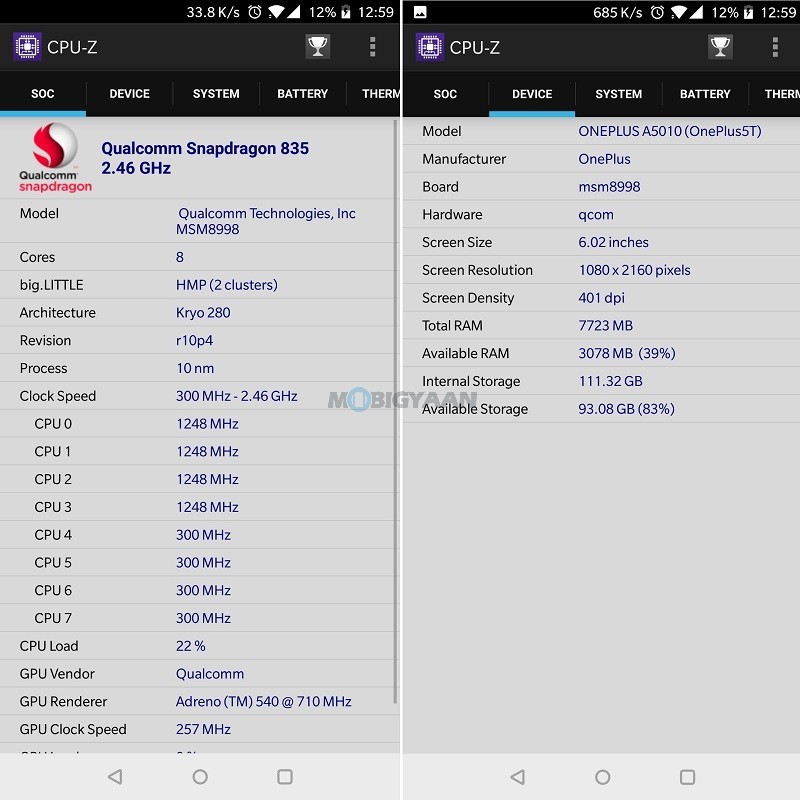Viewport: 800px width, 800px height.
Task: Tap GPU Vendor Qualcomm value
Action: (210, 673)
